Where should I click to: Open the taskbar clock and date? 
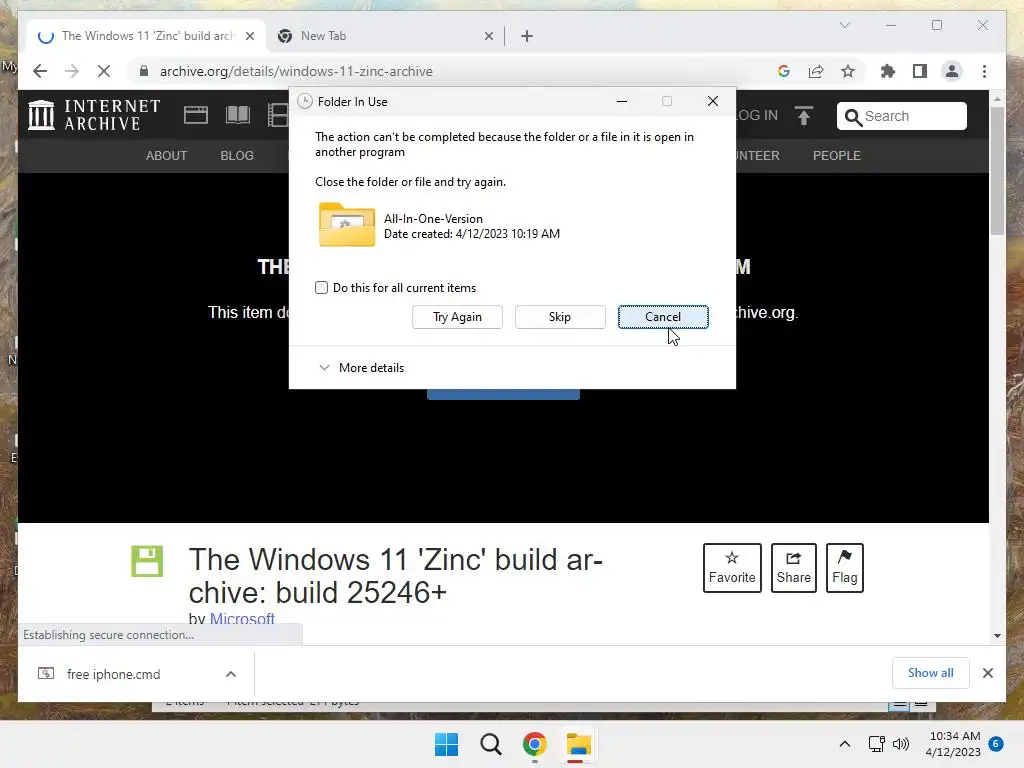click(x=953, y=744)
